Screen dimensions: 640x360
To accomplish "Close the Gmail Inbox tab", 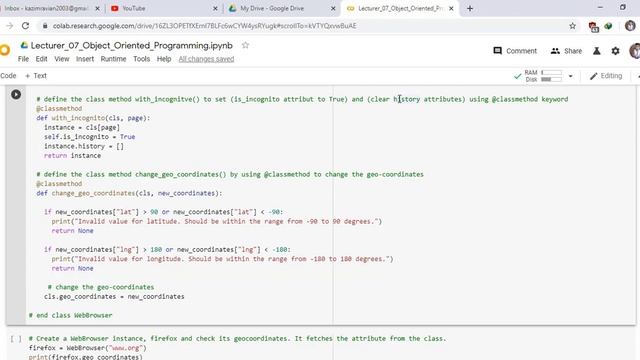I will [x=98, y=8].
